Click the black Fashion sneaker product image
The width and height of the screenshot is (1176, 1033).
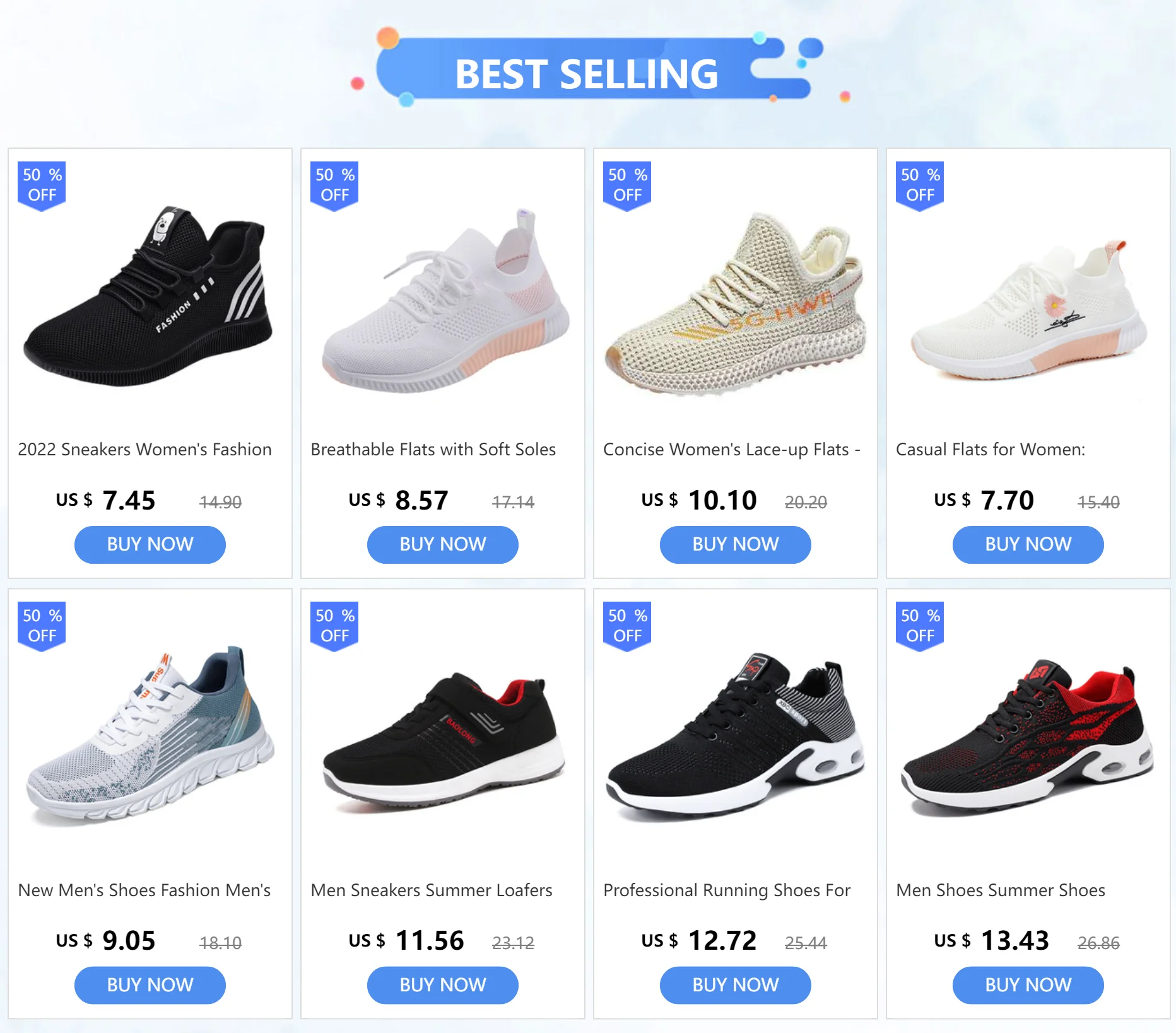pyautogui.click(x=150, y=294)
